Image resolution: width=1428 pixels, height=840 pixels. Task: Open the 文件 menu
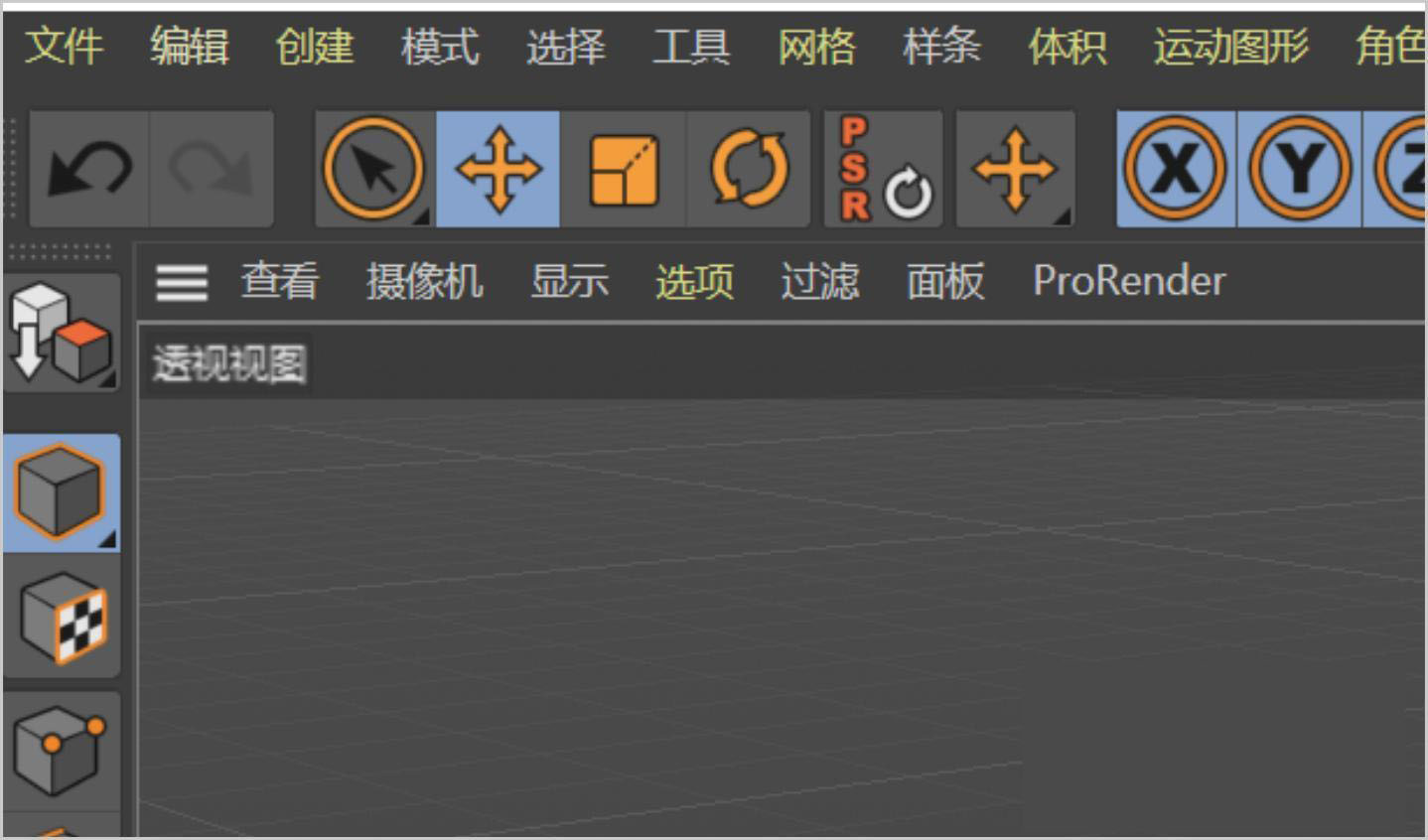coord(65,46)
